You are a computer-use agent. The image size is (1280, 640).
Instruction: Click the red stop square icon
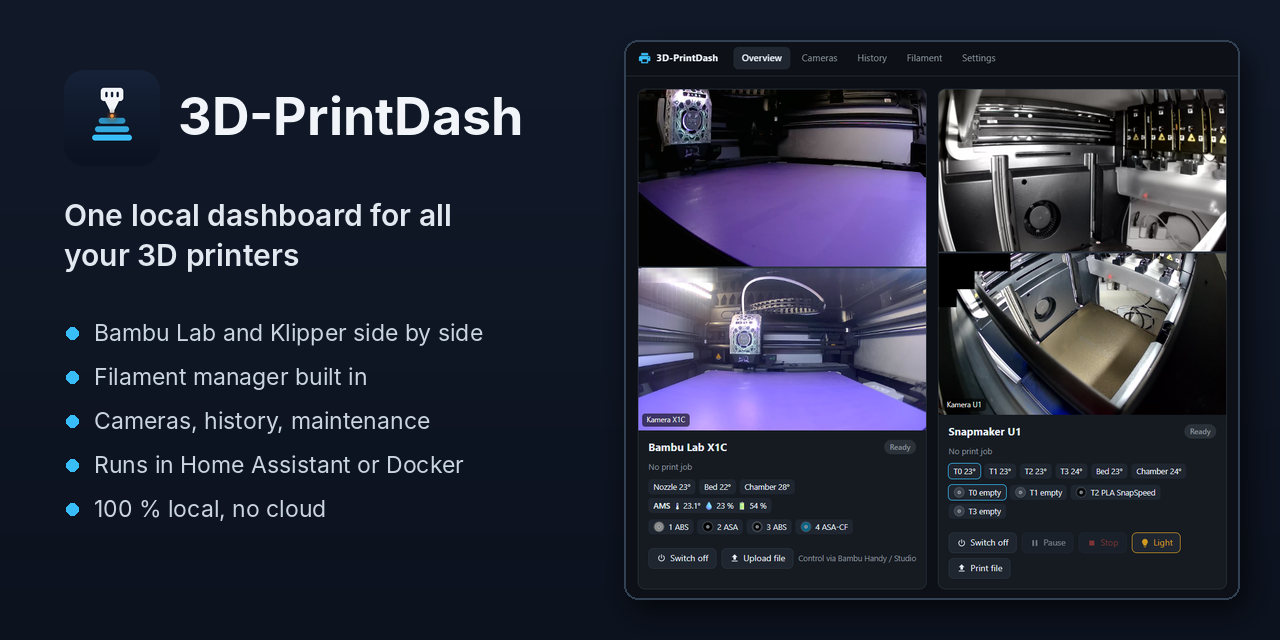coord(1091,543)
